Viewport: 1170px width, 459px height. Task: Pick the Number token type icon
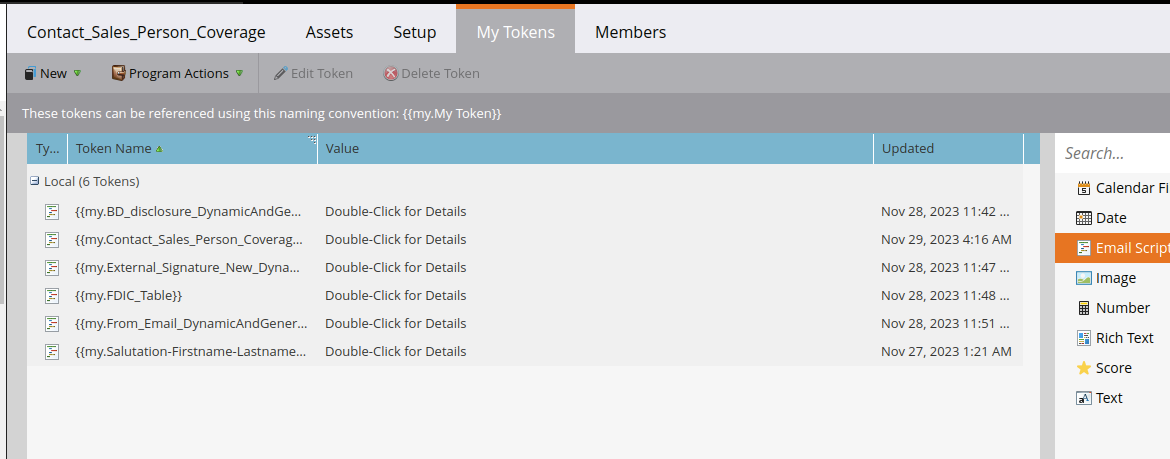[x=1083, y=307]
